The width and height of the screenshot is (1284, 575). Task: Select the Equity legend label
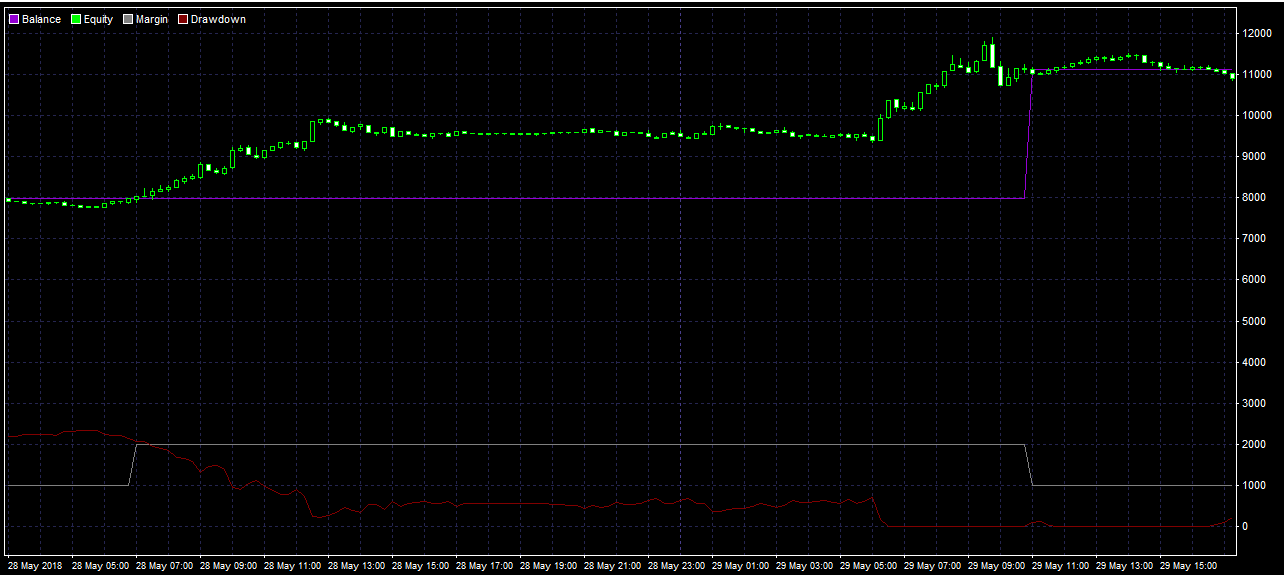pyautogui.click(x=98, y=19)
